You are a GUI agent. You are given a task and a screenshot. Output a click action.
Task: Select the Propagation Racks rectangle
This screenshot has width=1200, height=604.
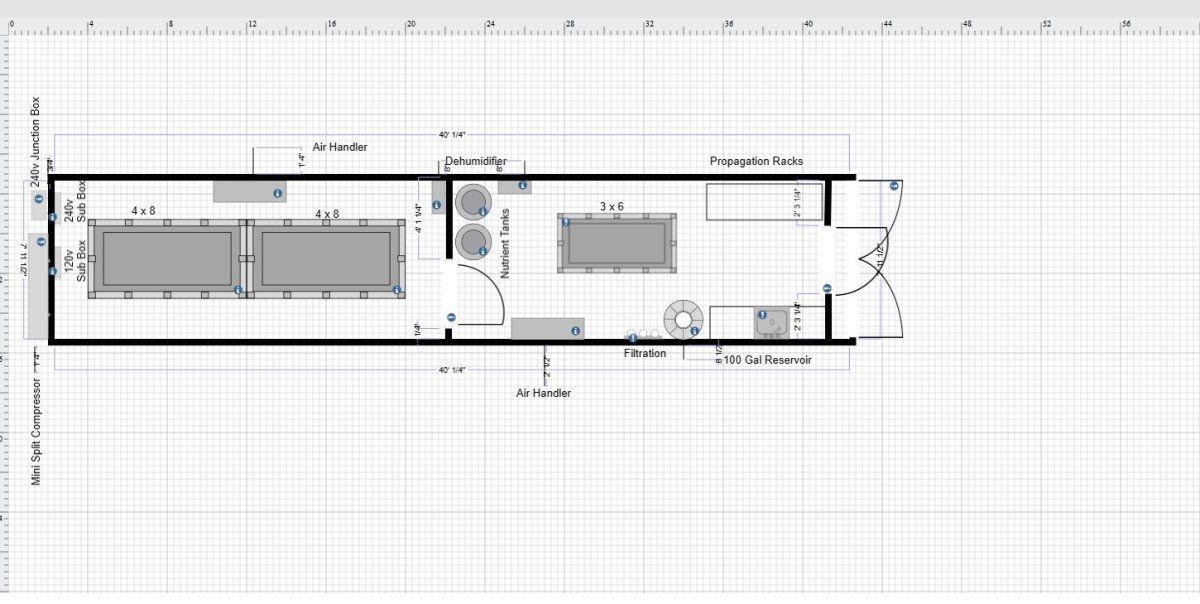coord(765,202)
